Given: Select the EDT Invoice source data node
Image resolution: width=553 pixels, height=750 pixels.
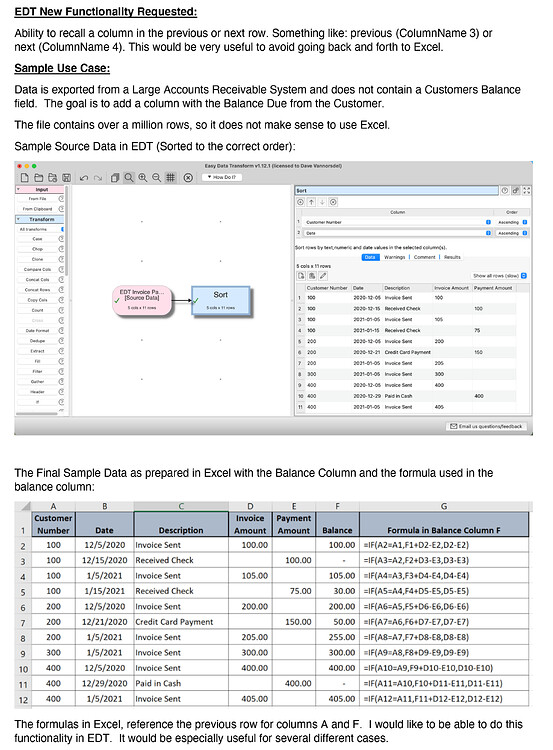Looking at the screenshot, I should pyautogui.click(x=142, y=300).
